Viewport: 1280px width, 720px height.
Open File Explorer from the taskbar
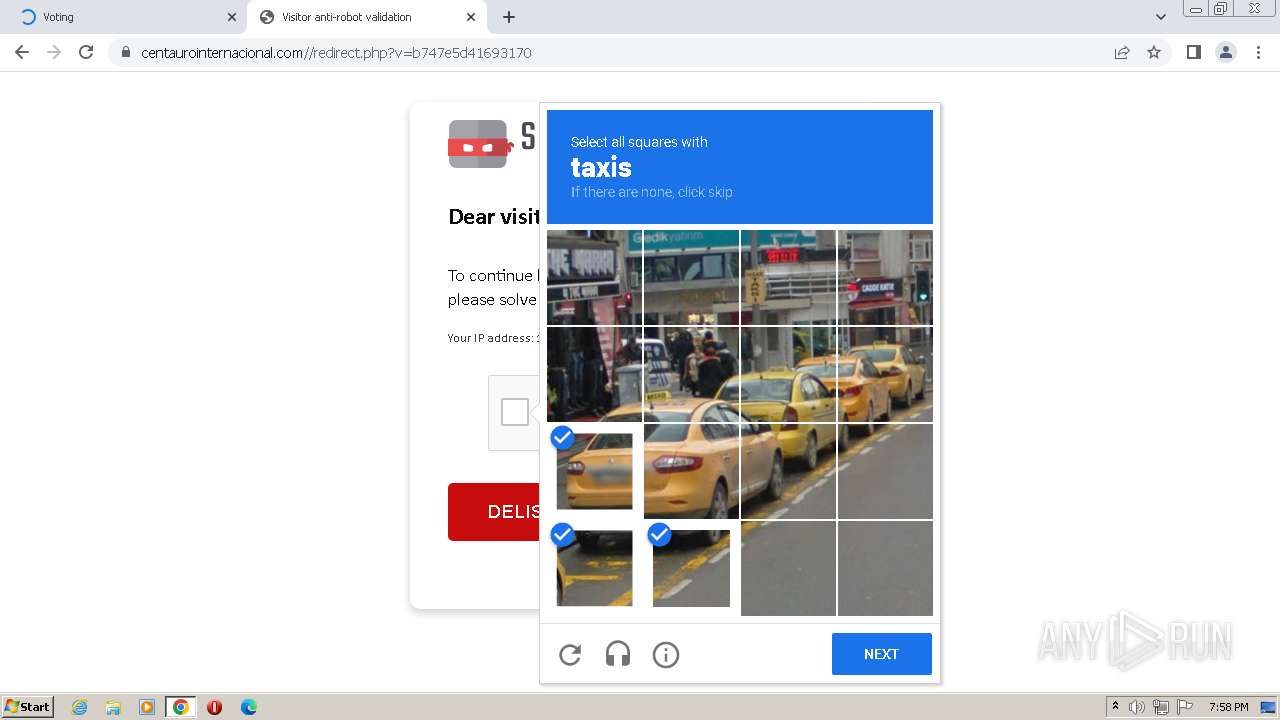click(113, 707)
